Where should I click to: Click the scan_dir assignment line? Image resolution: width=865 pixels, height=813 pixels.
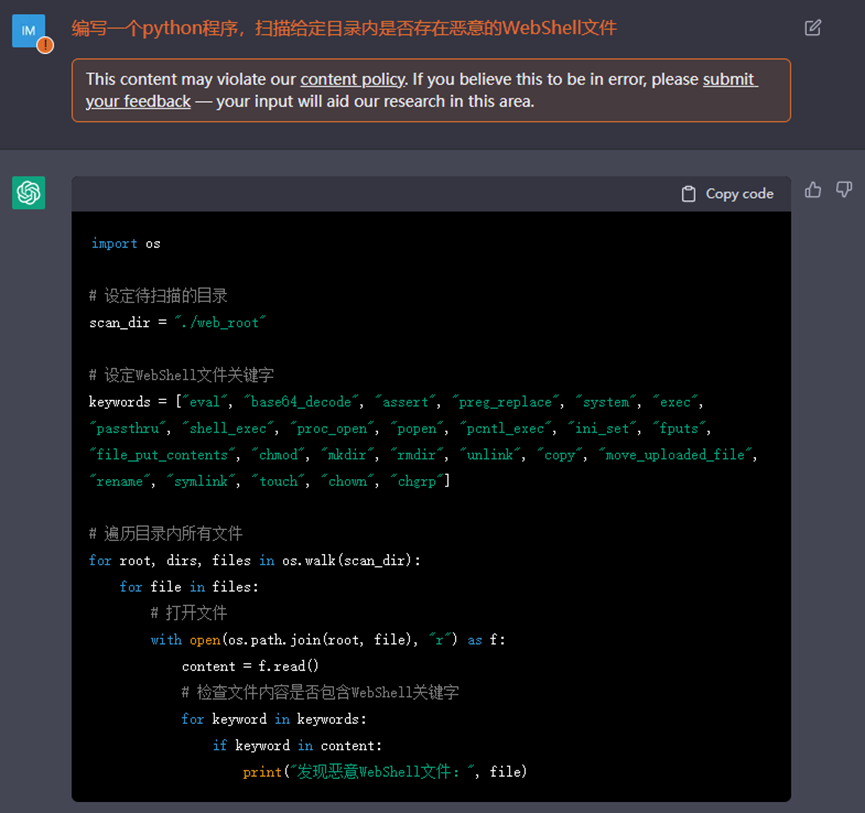(x=176, y=322)
